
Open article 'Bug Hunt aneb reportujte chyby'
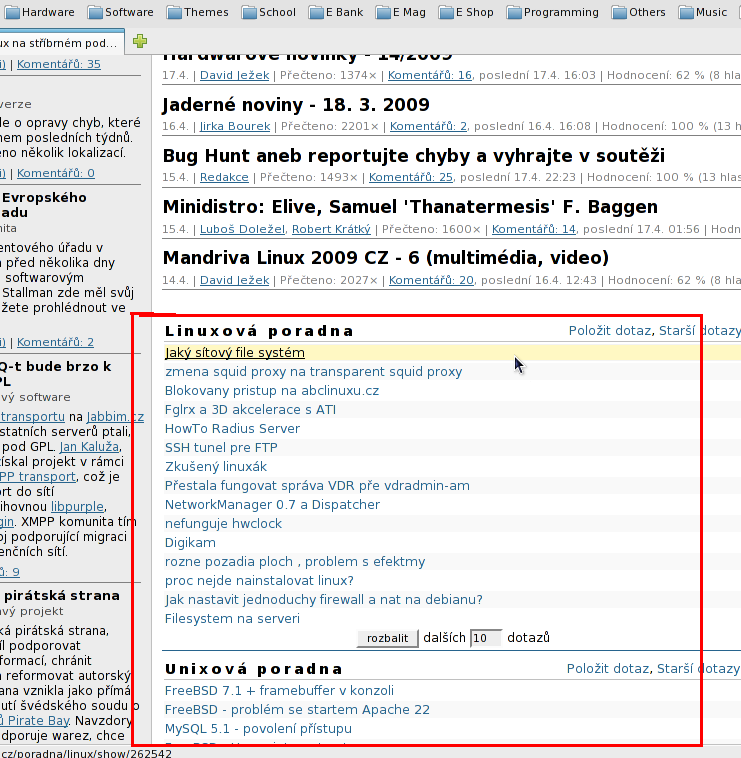[414, 156]
